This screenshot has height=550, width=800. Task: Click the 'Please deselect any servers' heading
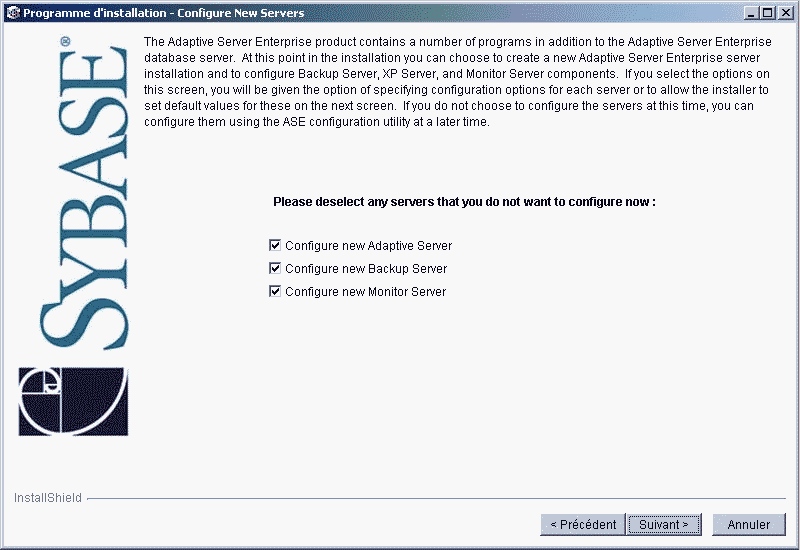point(464,201)
